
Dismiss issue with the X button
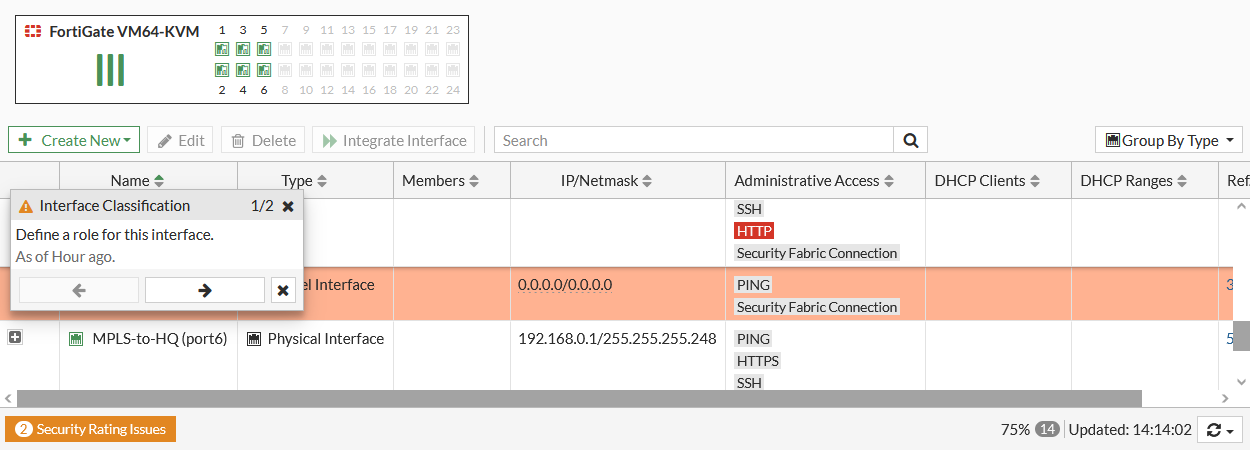tap(283, 290)
